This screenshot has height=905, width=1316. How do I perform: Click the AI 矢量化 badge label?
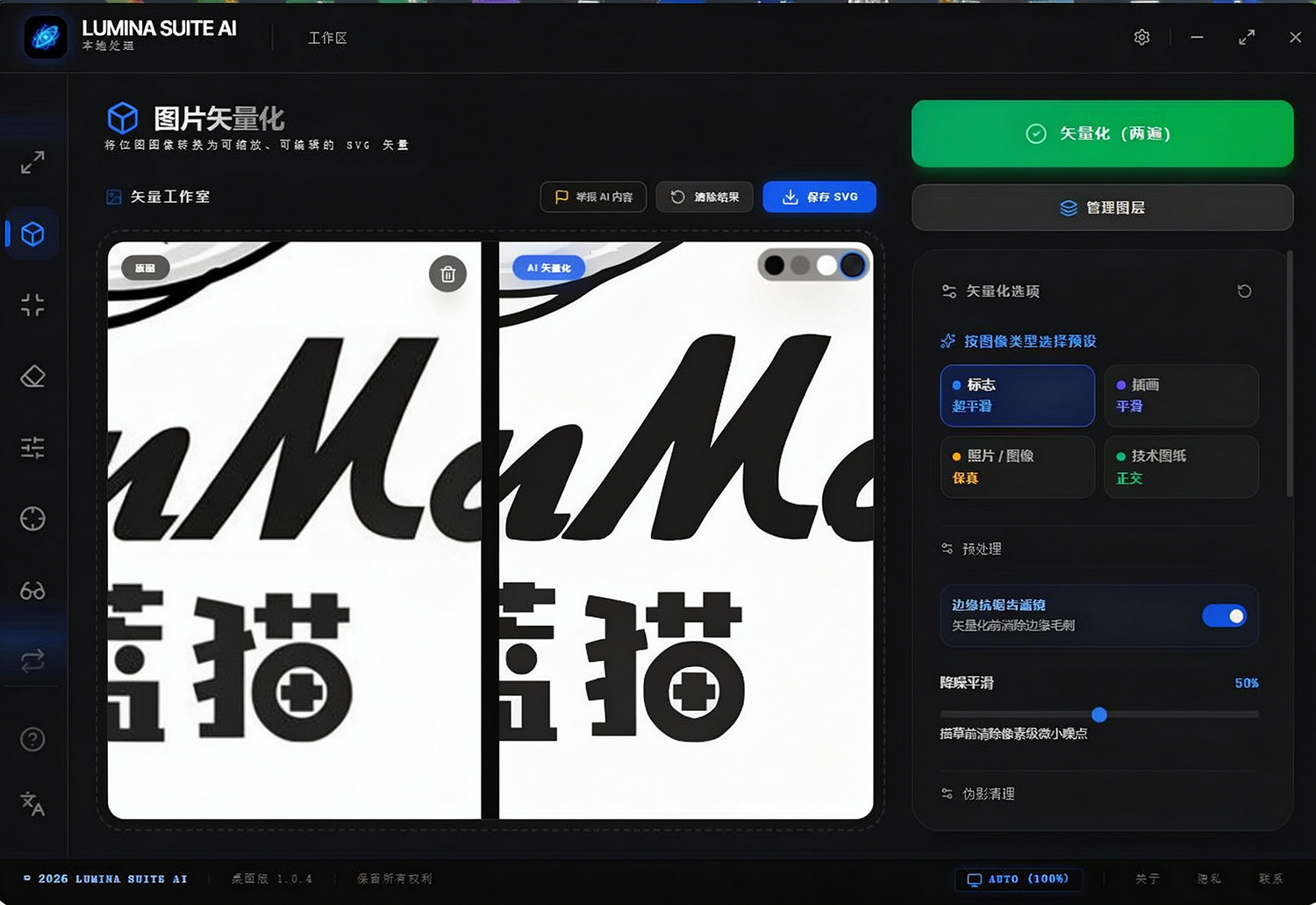[549, 268]
